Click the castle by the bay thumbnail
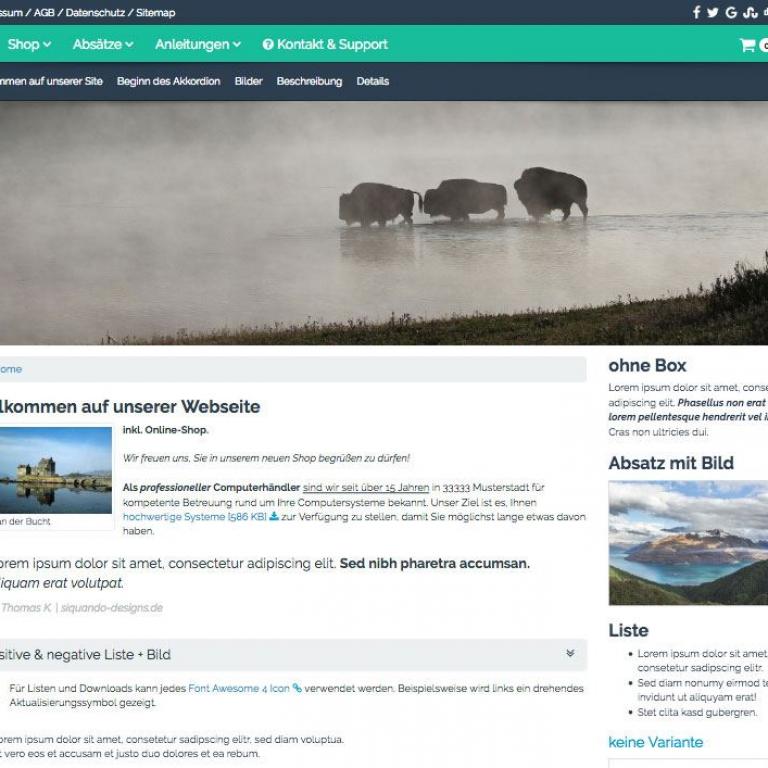Image resolution: width=768 pixels, height=768 pixels. click(55, 470)
